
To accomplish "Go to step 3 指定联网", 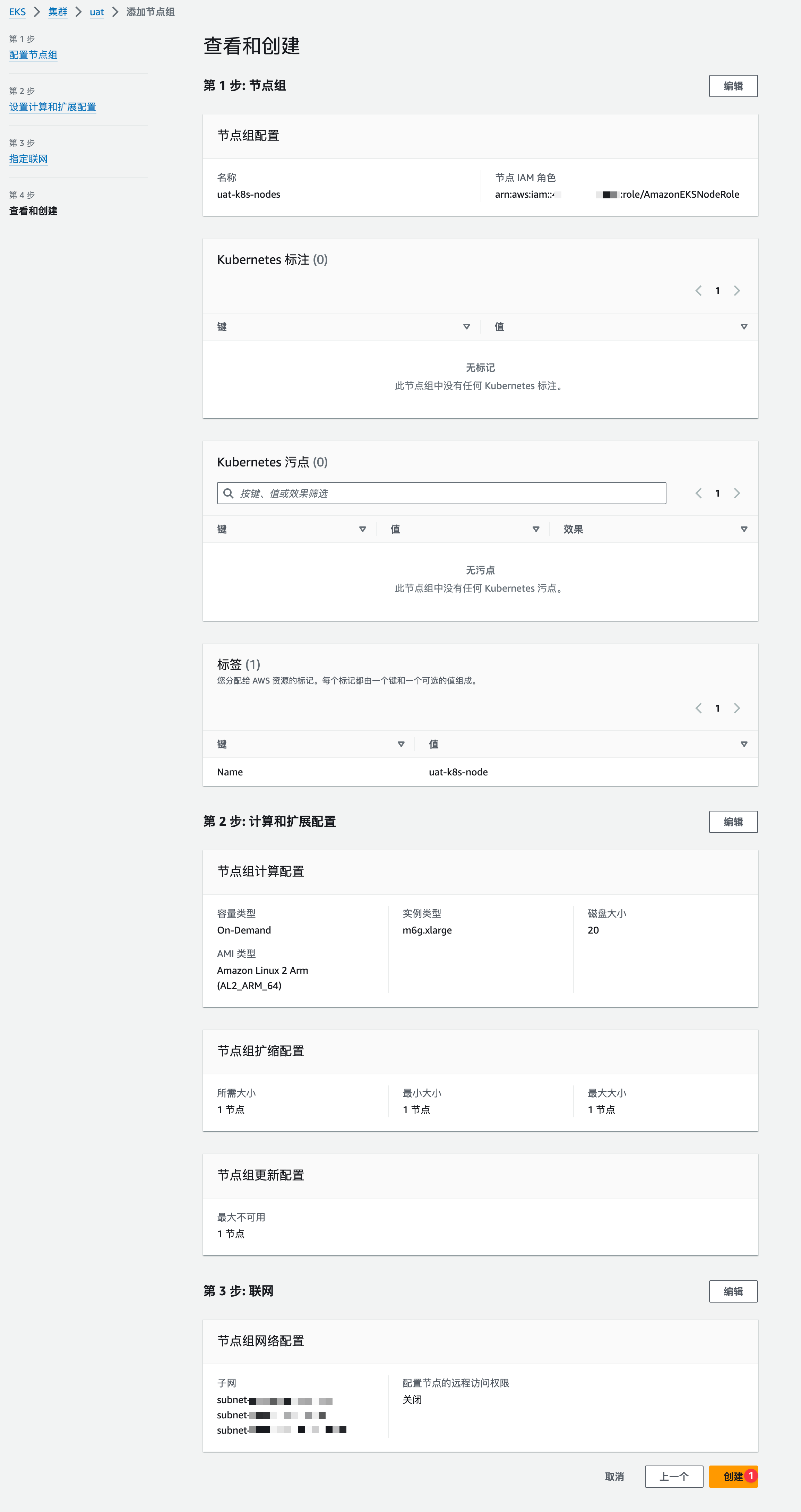I will click(x=28, y=159).
